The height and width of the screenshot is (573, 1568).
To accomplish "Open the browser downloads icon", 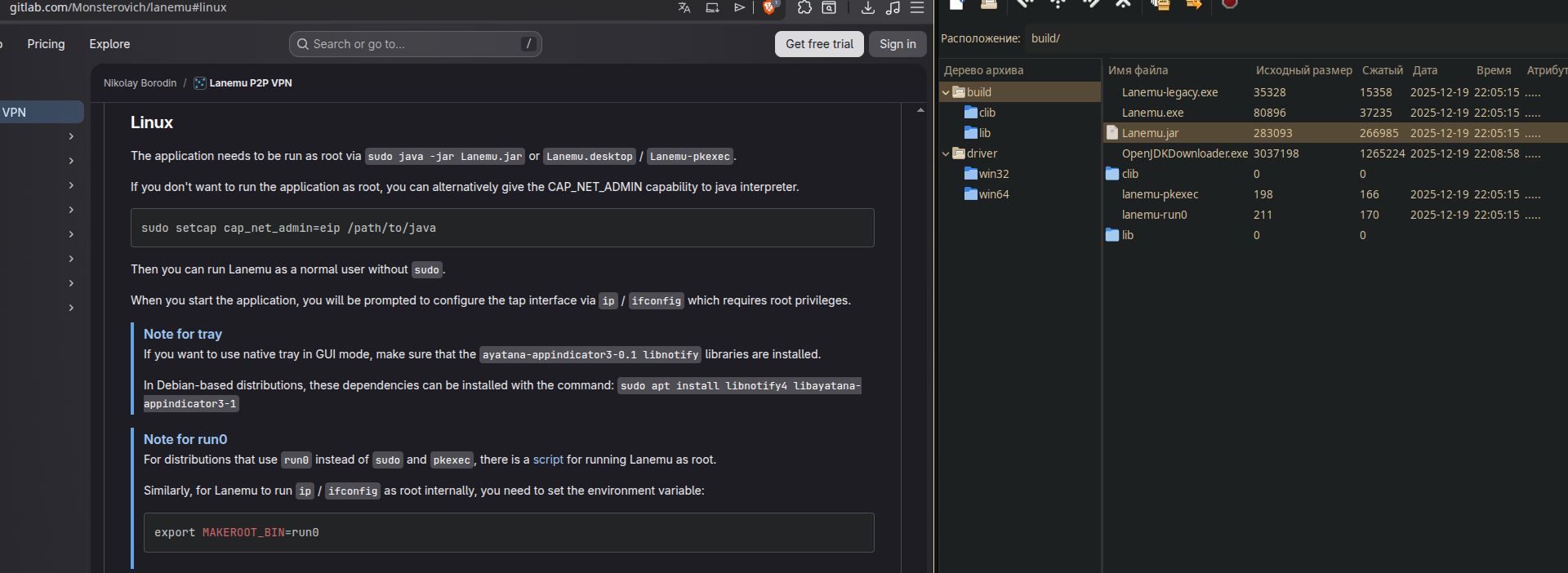I will click(x=867, y=7).
